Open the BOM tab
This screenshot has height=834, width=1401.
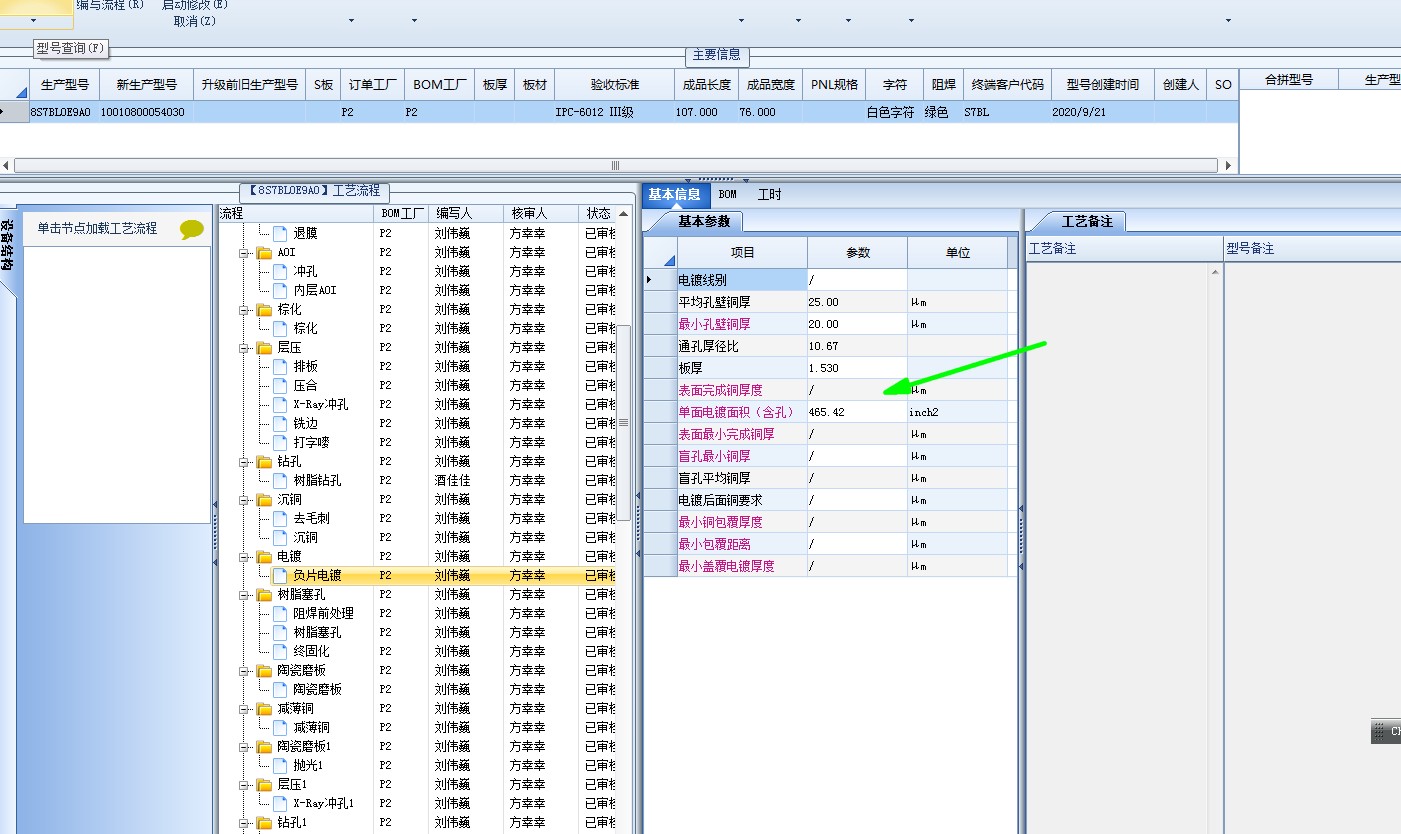727,194
